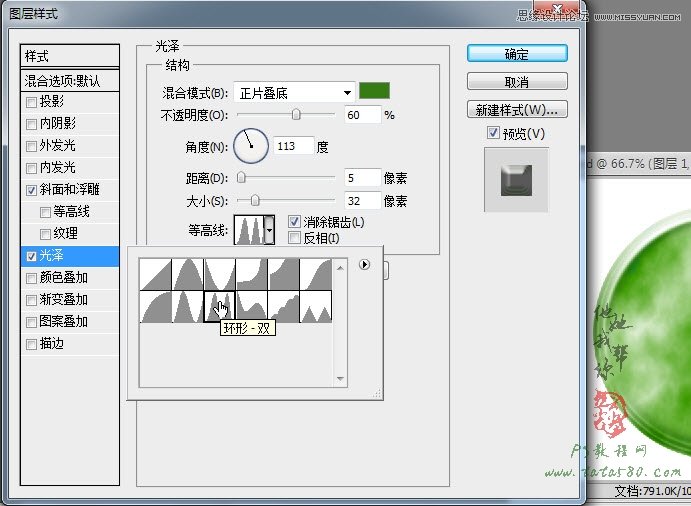Viewport: 691px width, 506px height.
Task: Enable the 外发光 outer glow checkbox
Action: coord(31,146)
